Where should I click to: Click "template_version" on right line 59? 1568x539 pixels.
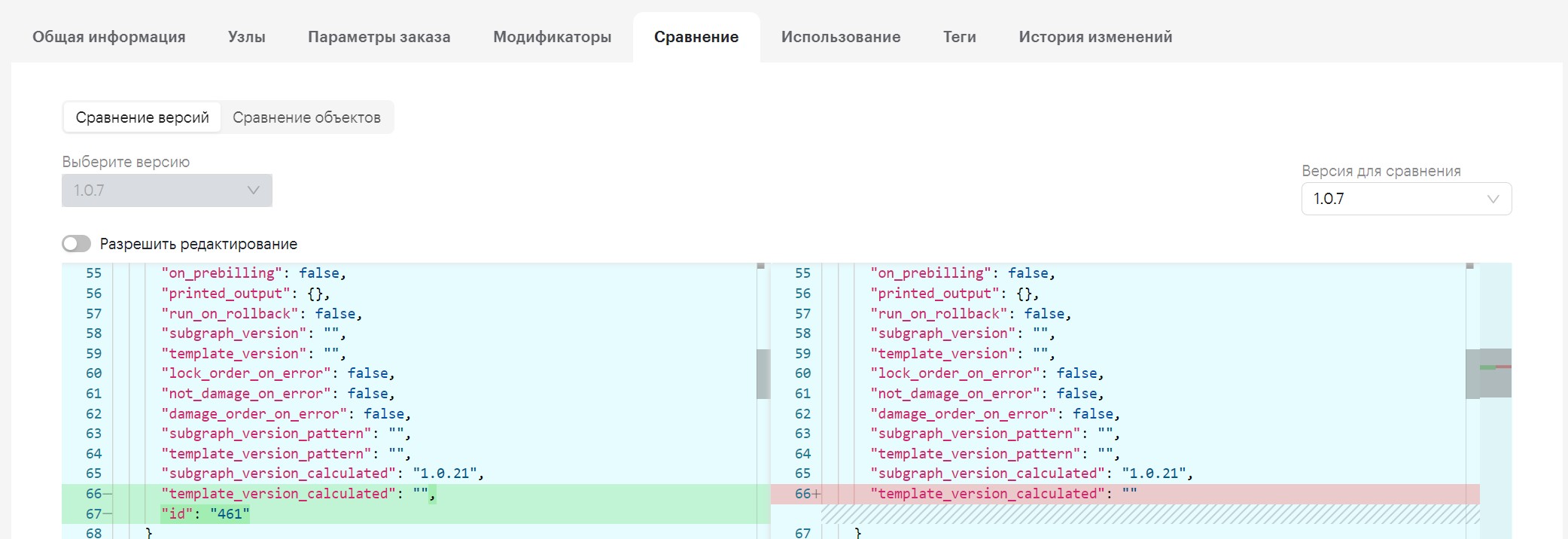pos(943,354)
